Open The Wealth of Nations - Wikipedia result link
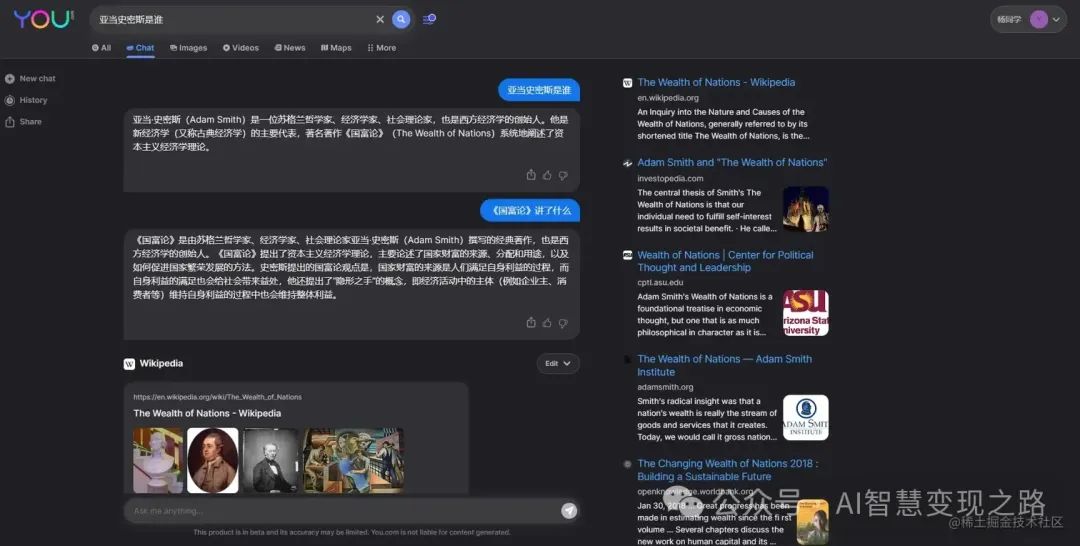1080x546 pixels. 716,82
